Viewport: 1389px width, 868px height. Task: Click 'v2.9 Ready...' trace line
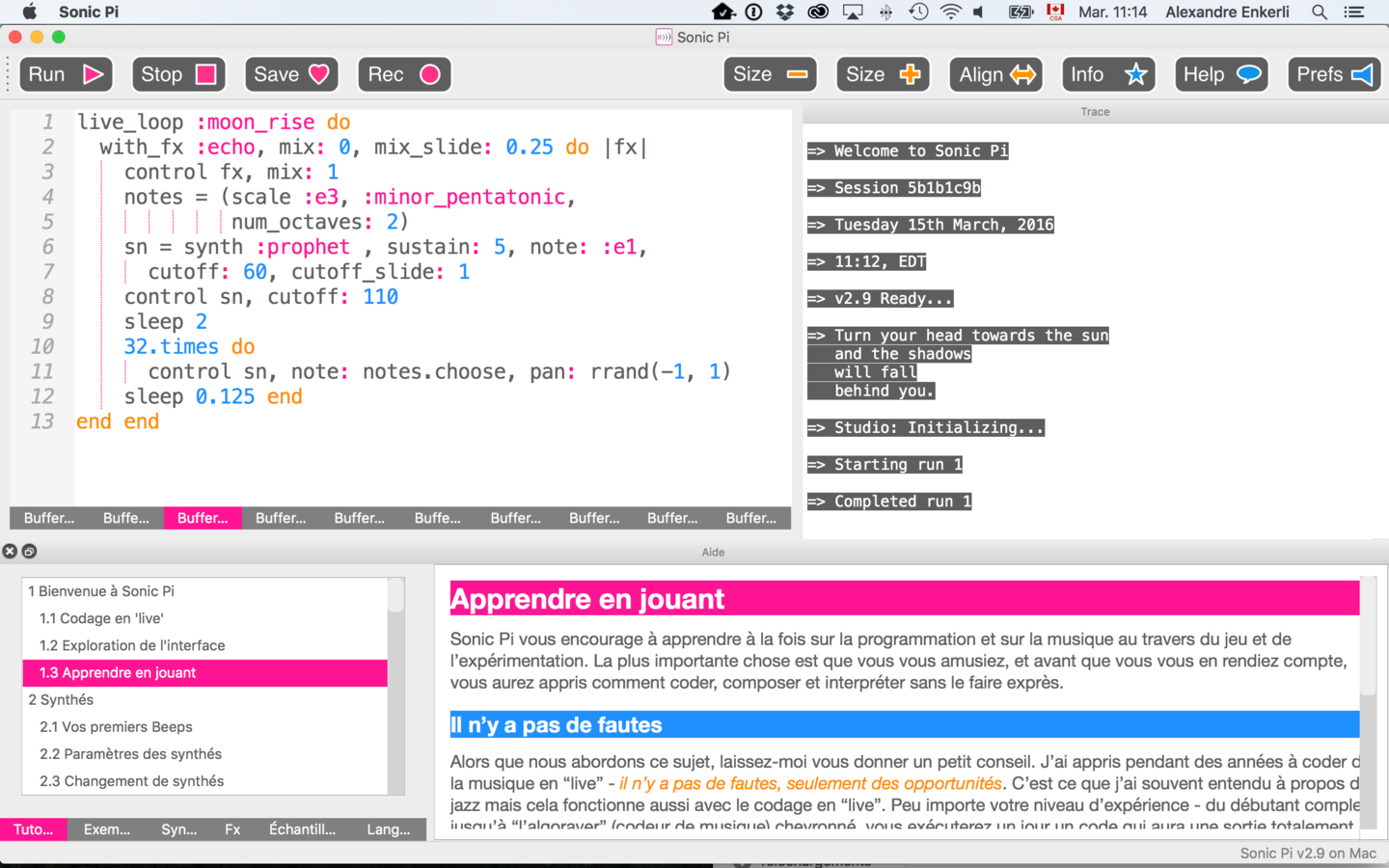(x=881, y=298)
